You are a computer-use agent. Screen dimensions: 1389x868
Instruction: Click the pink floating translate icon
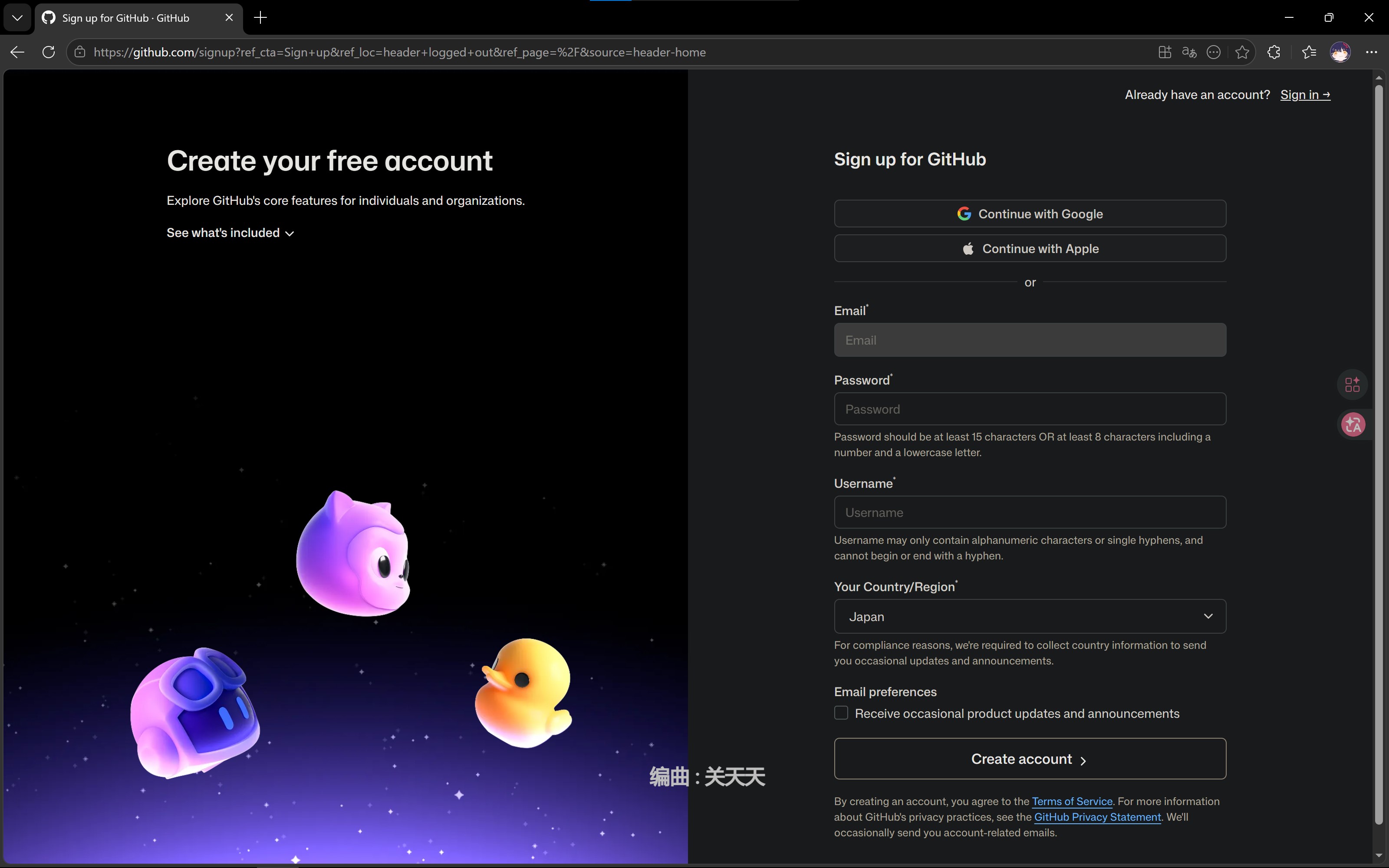pos(1353,425)
